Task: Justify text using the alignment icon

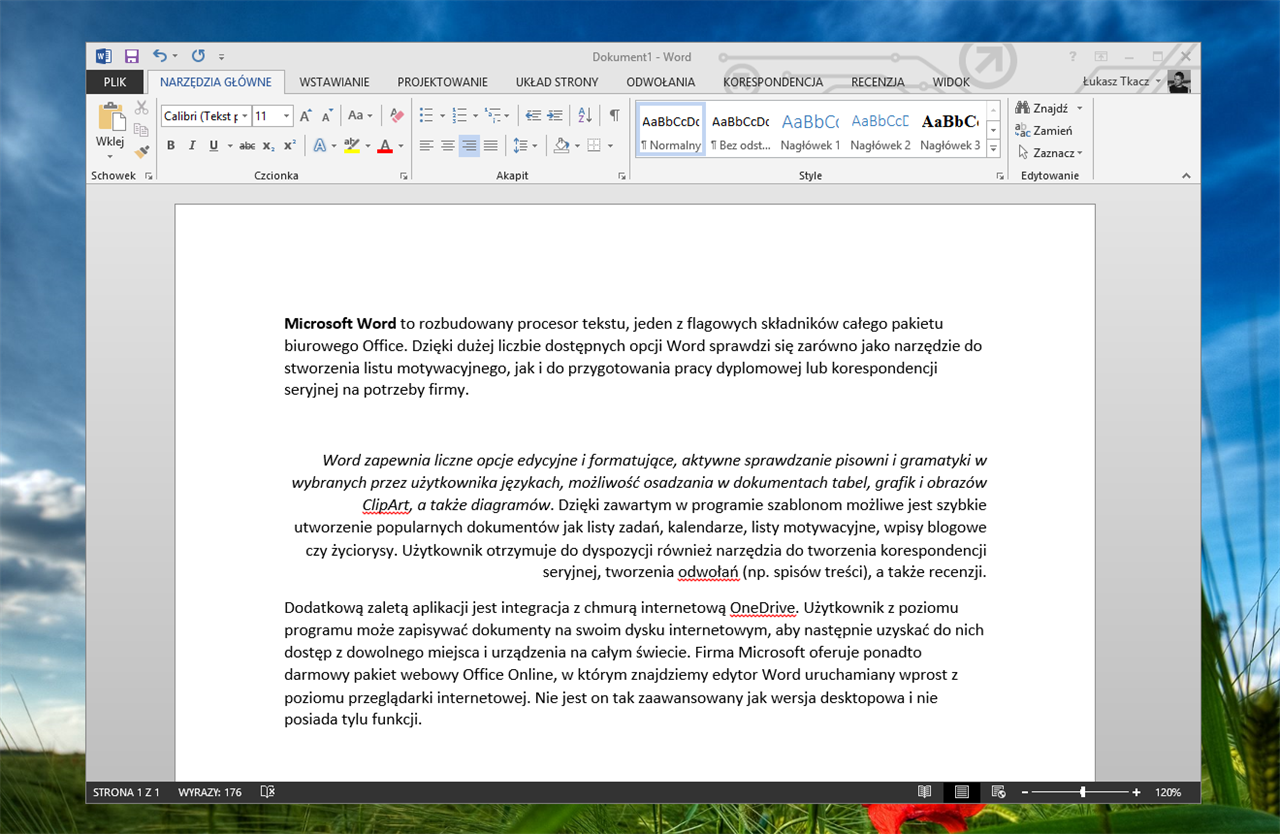Action: pos(490,146)
